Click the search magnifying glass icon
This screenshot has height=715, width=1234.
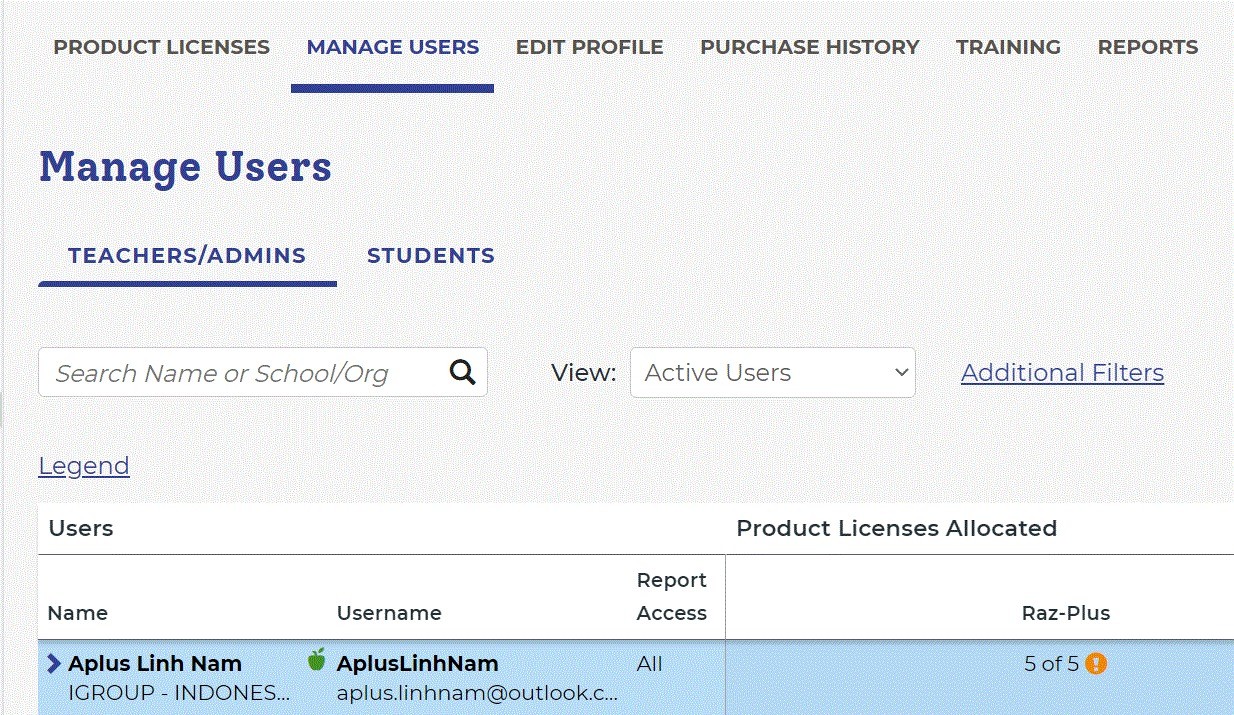[x=462, y=372]
